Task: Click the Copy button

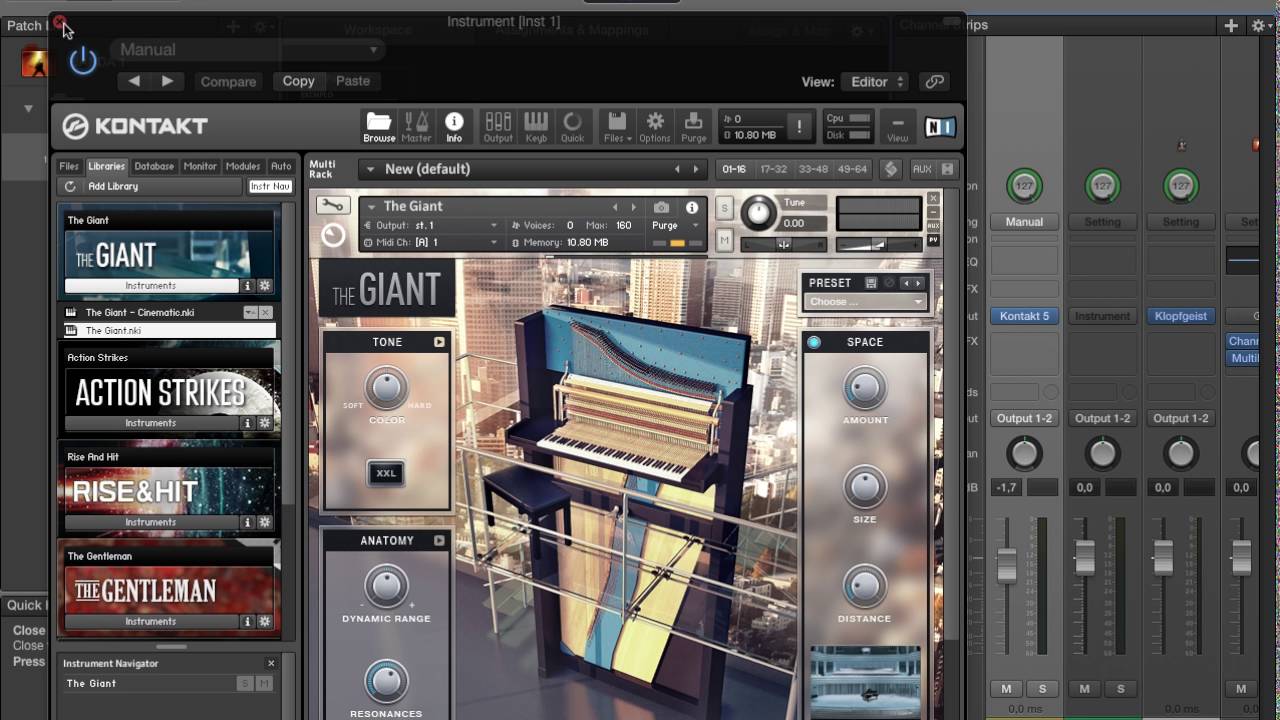Action: click(298, 82)
